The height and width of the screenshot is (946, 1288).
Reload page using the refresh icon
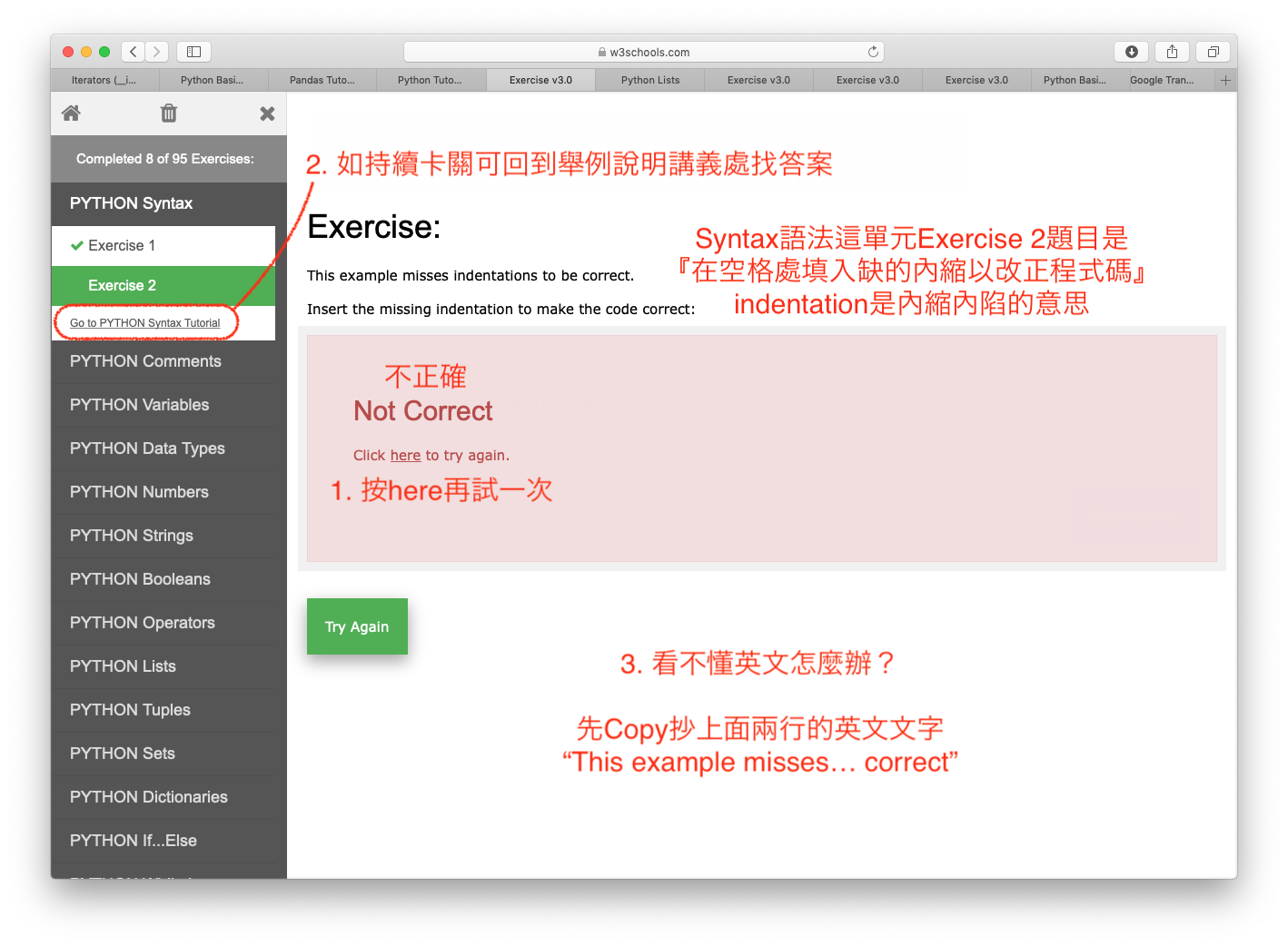point(873,52)
